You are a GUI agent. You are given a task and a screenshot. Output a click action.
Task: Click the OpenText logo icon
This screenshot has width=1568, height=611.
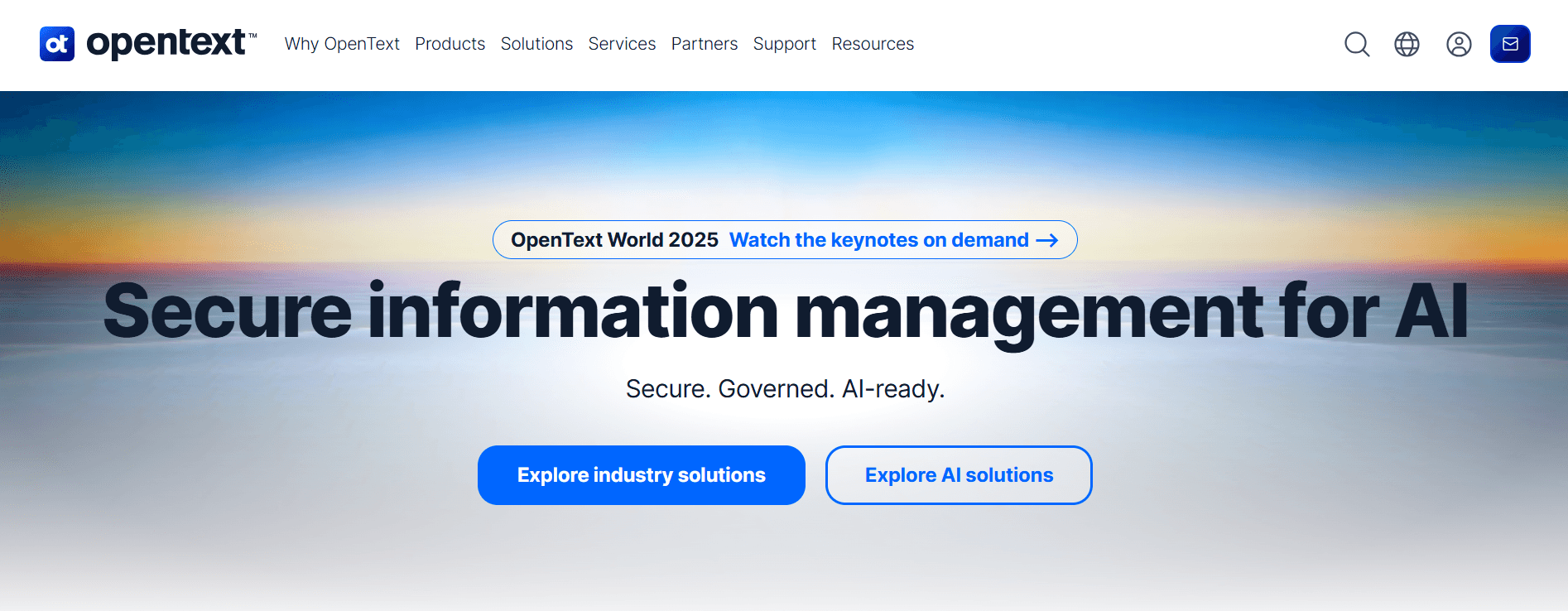(57, 44)
